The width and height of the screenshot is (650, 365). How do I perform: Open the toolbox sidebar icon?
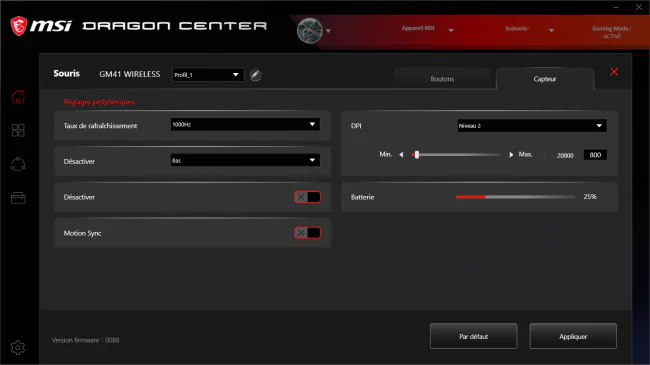tap(18, 198)
